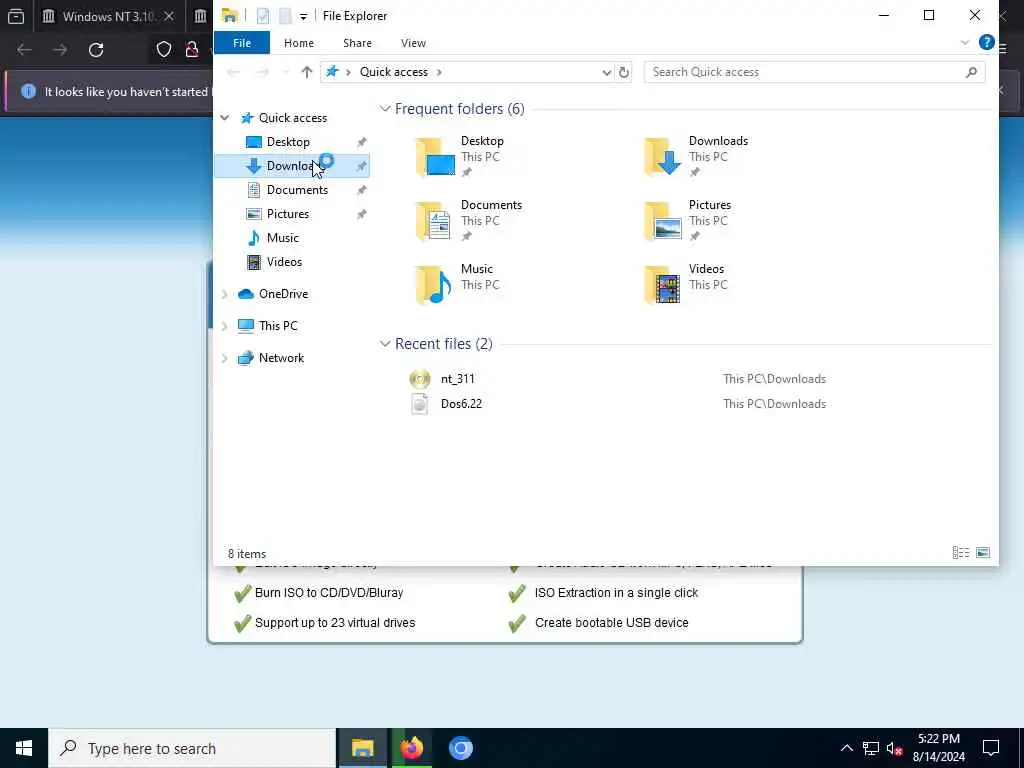1024x768 pixels.
Task: Select Desktop in the navigation pane
Action: [288, 142]
